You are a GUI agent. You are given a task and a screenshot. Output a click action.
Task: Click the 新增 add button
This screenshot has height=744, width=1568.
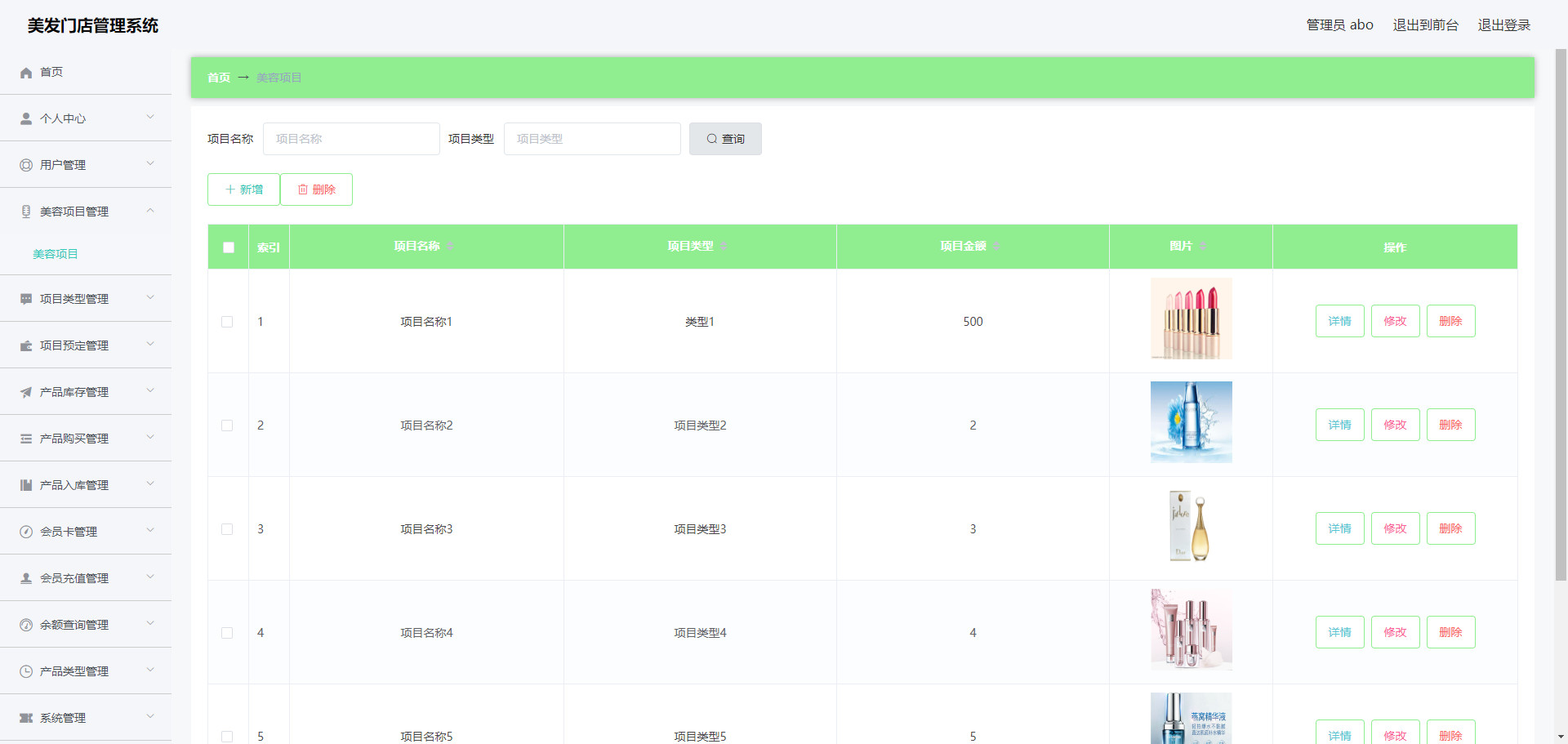(243, 189)
